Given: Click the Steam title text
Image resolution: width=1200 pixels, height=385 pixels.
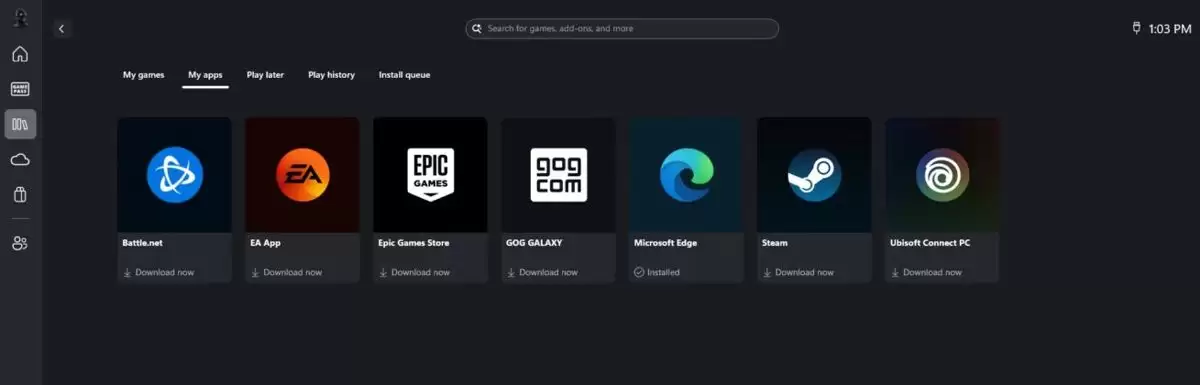Looking at the screenshot, I should [775, 243].
